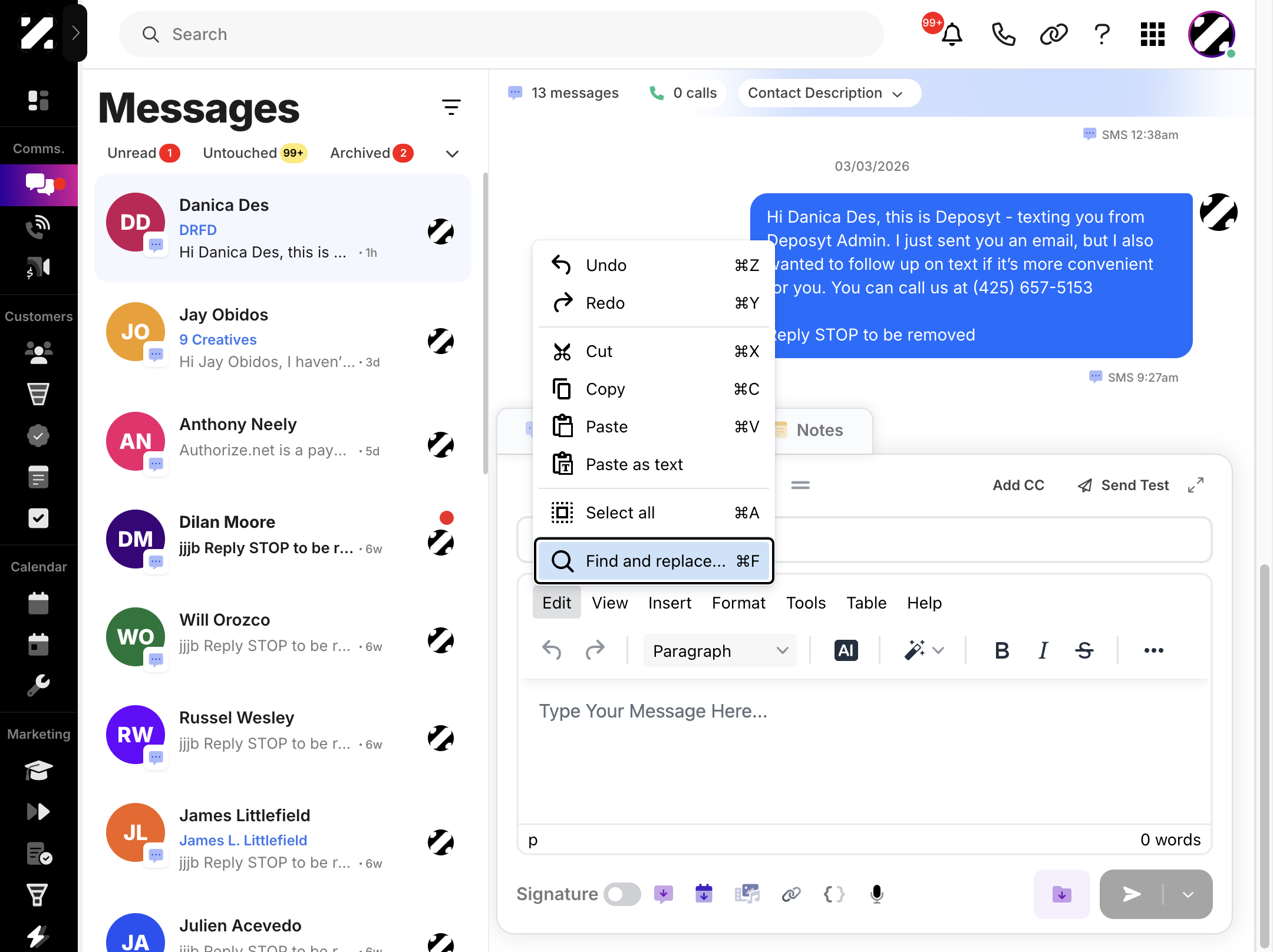Expand the message editor to fullscreen
Viewport: 1273px width, 952px height.
click(x=1196, y=485)
